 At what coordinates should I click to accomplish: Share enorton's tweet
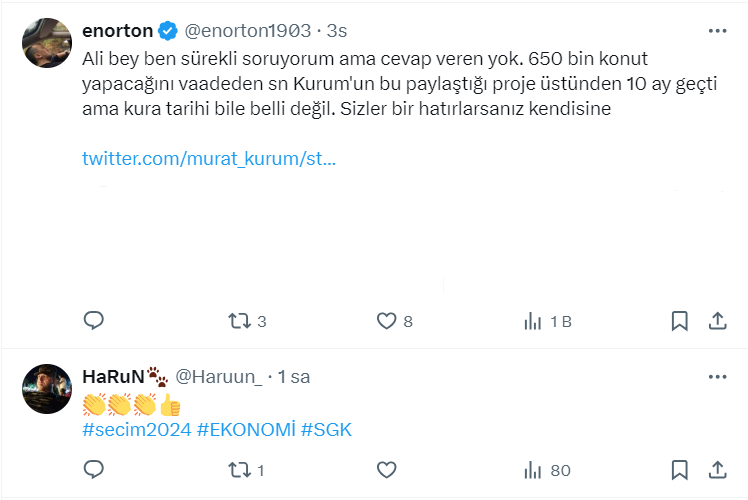click(717, 321)
